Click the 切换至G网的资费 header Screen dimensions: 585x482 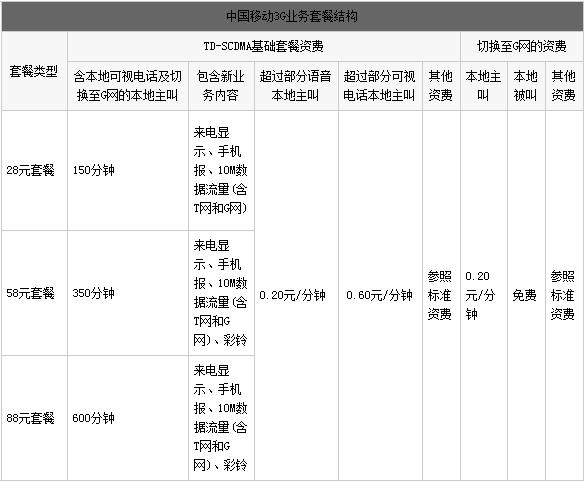(x=522, y=46)
